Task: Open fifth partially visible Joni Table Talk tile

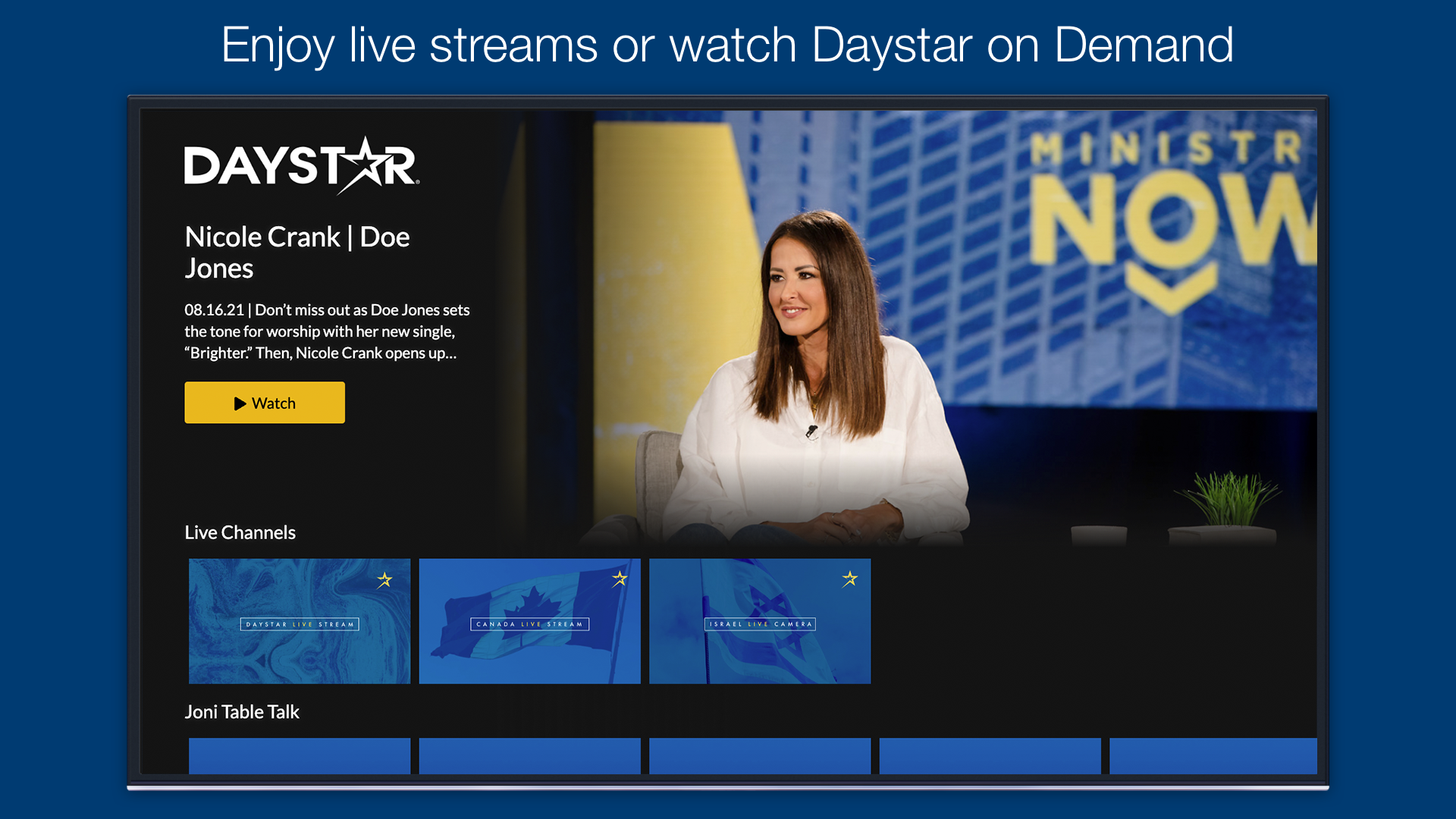Action: click(x=1213, y=755)
